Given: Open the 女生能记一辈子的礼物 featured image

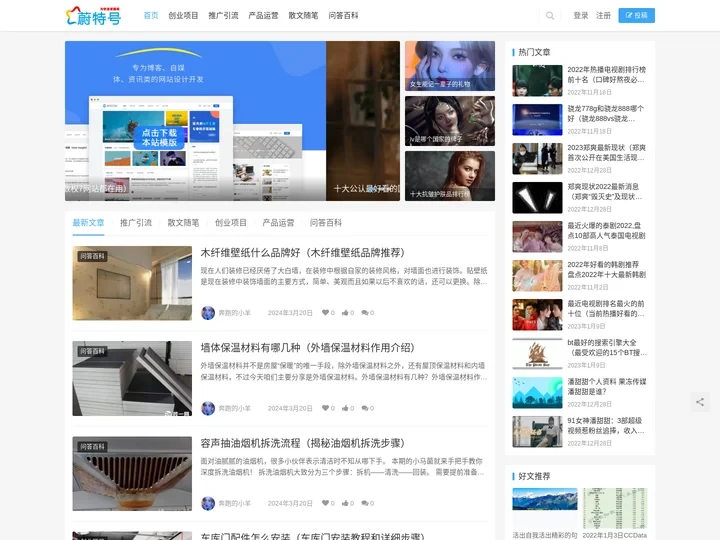Looking at the screenshot, I should click(x=450, y=66).
